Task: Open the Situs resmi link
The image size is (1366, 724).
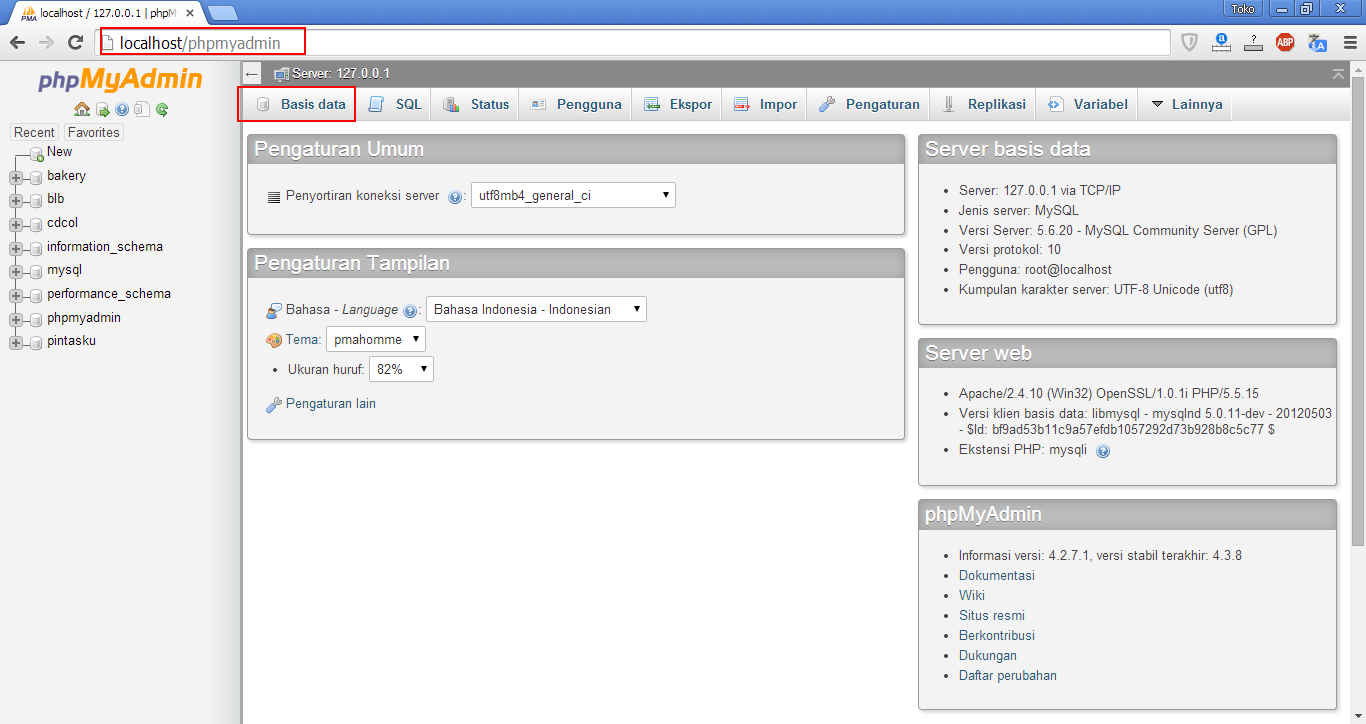Action: click(x=992, y=616)
